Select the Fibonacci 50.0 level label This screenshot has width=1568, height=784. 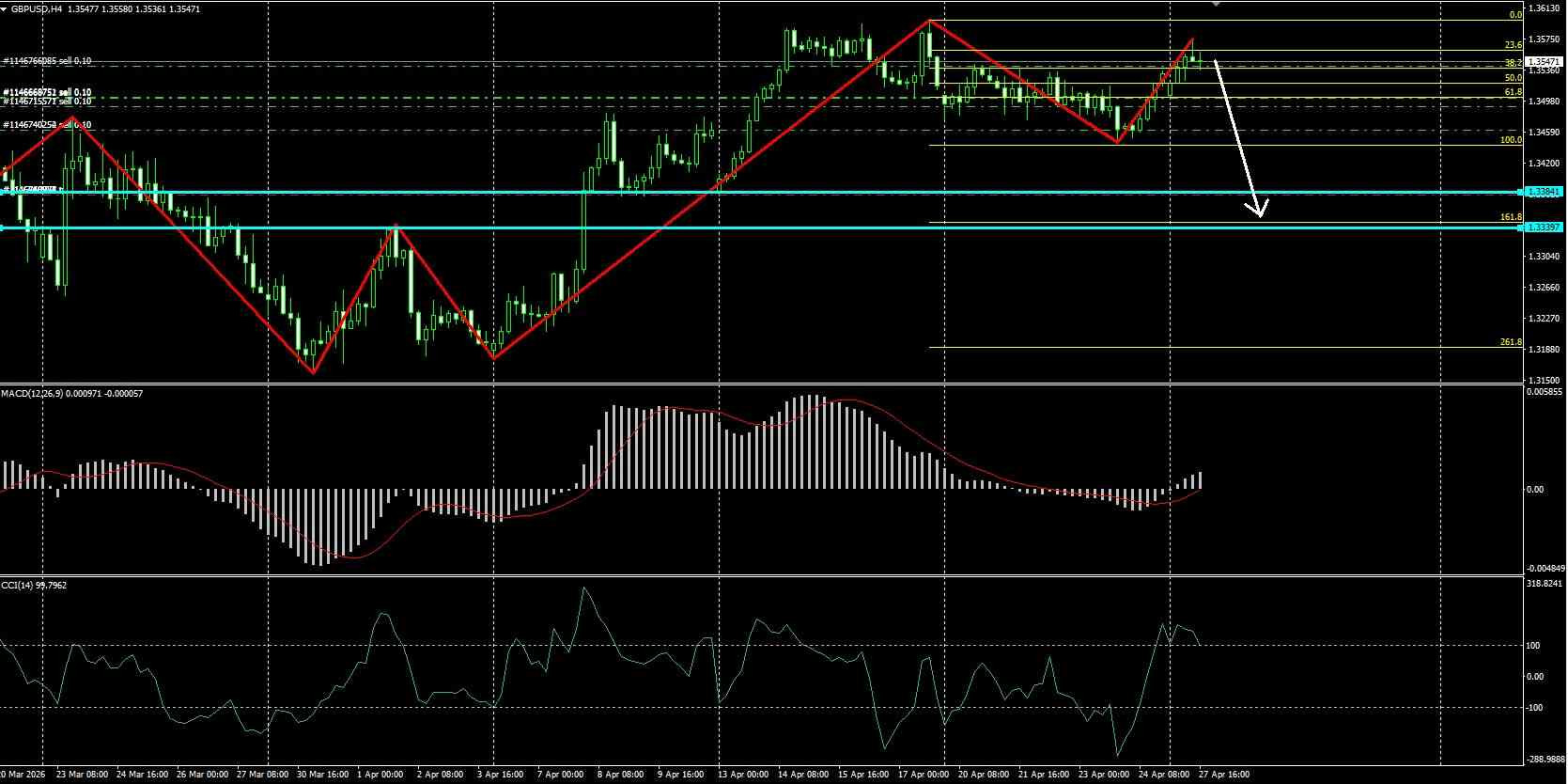click(x=1513, y=78)
